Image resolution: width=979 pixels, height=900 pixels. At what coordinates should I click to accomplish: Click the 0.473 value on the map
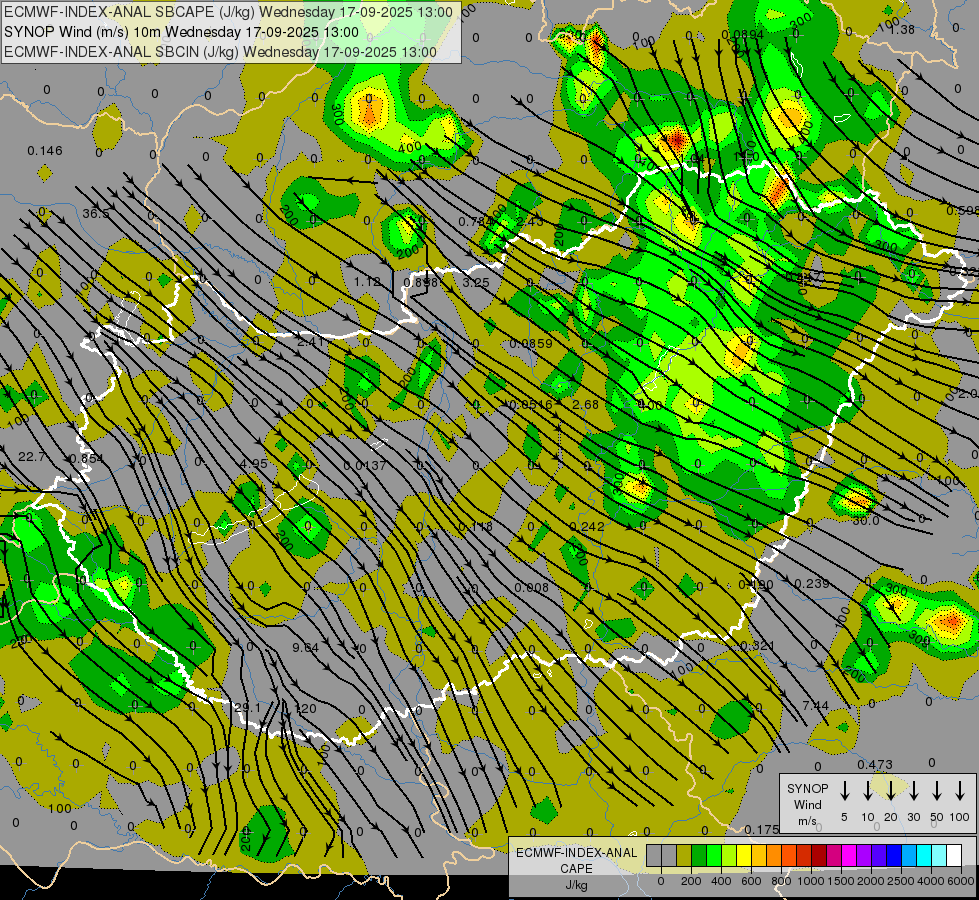pos(875,764)
